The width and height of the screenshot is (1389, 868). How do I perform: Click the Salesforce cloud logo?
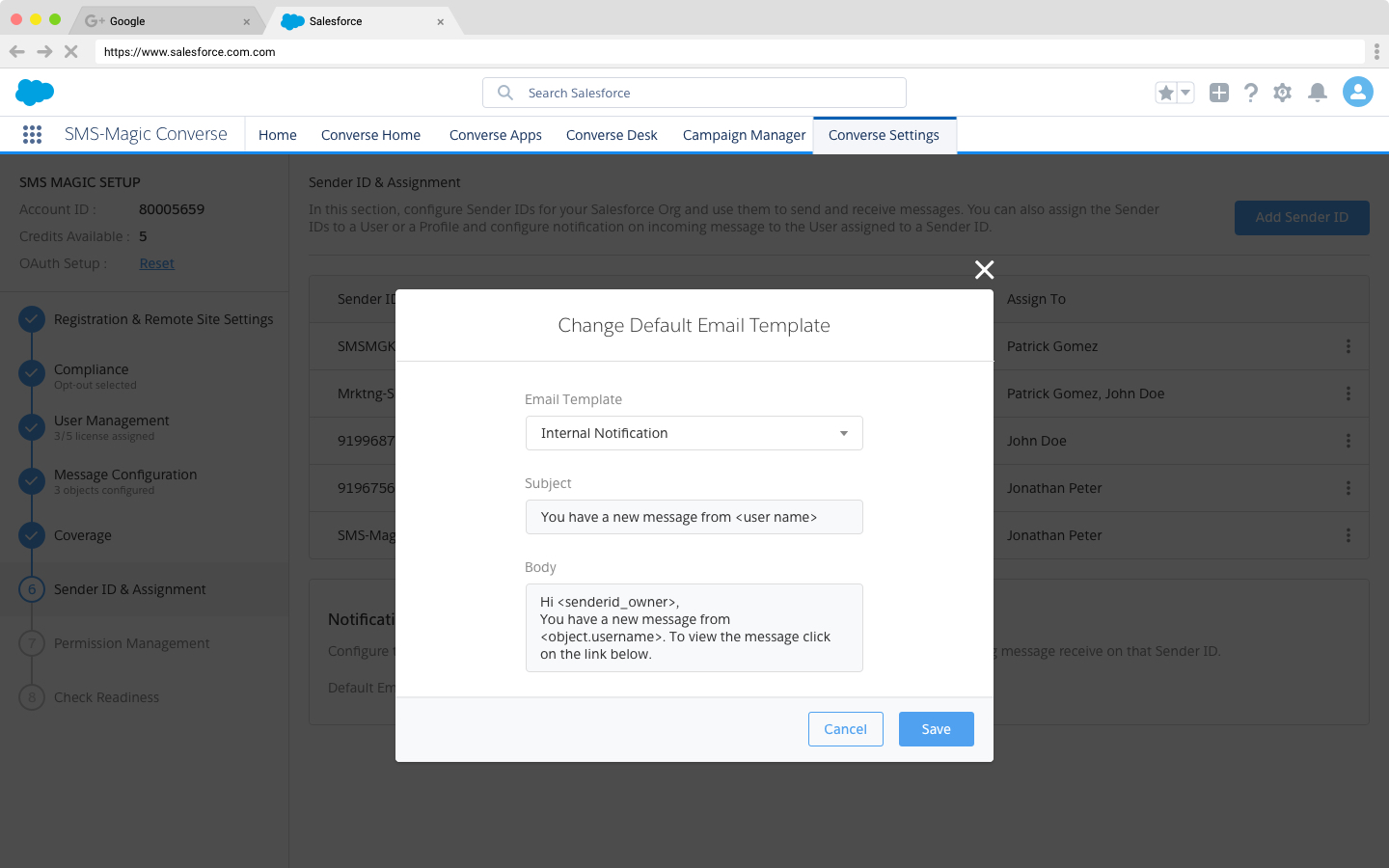click(x=35, y=93)
